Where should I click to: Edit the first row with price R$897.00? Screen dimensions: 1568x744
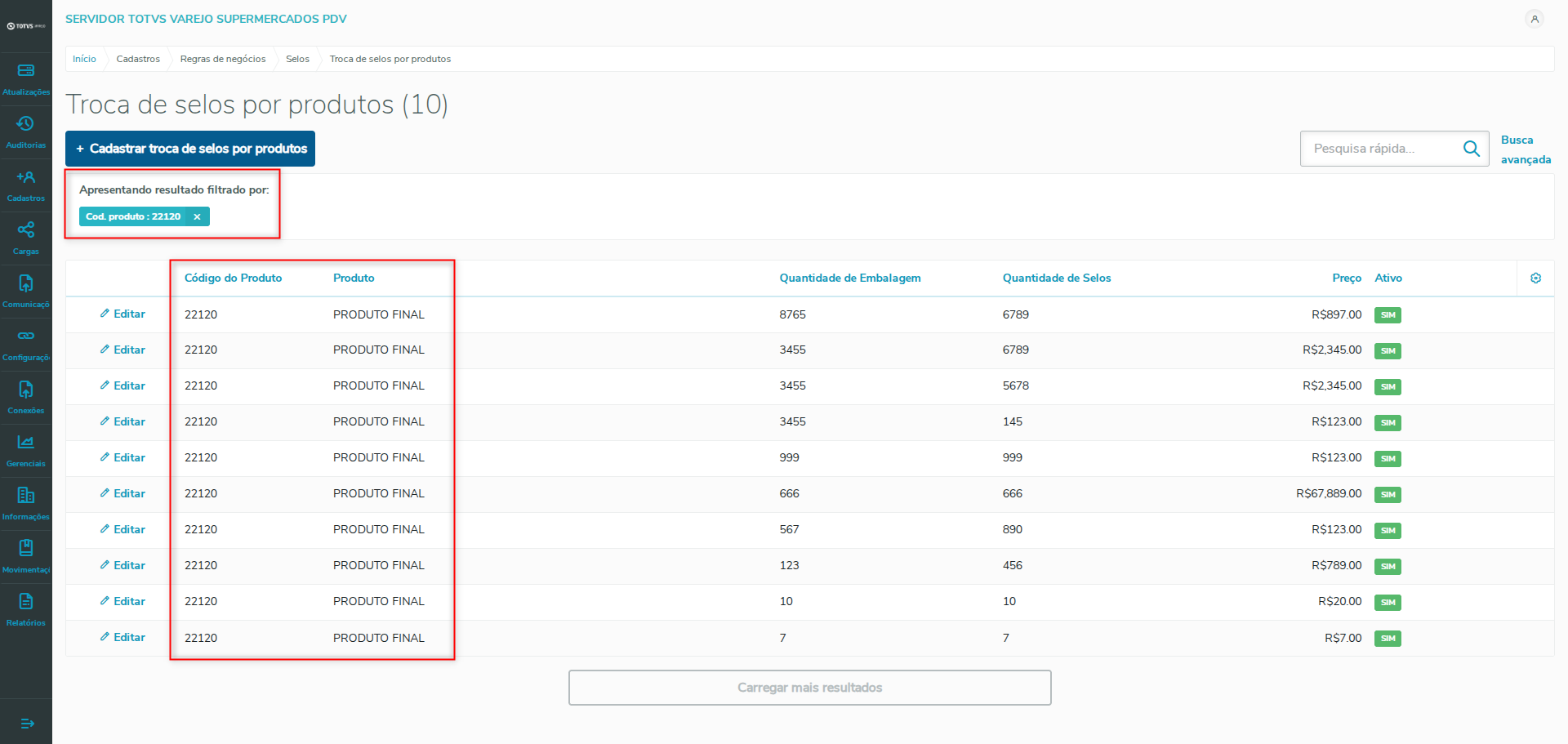tap(122, 314)
